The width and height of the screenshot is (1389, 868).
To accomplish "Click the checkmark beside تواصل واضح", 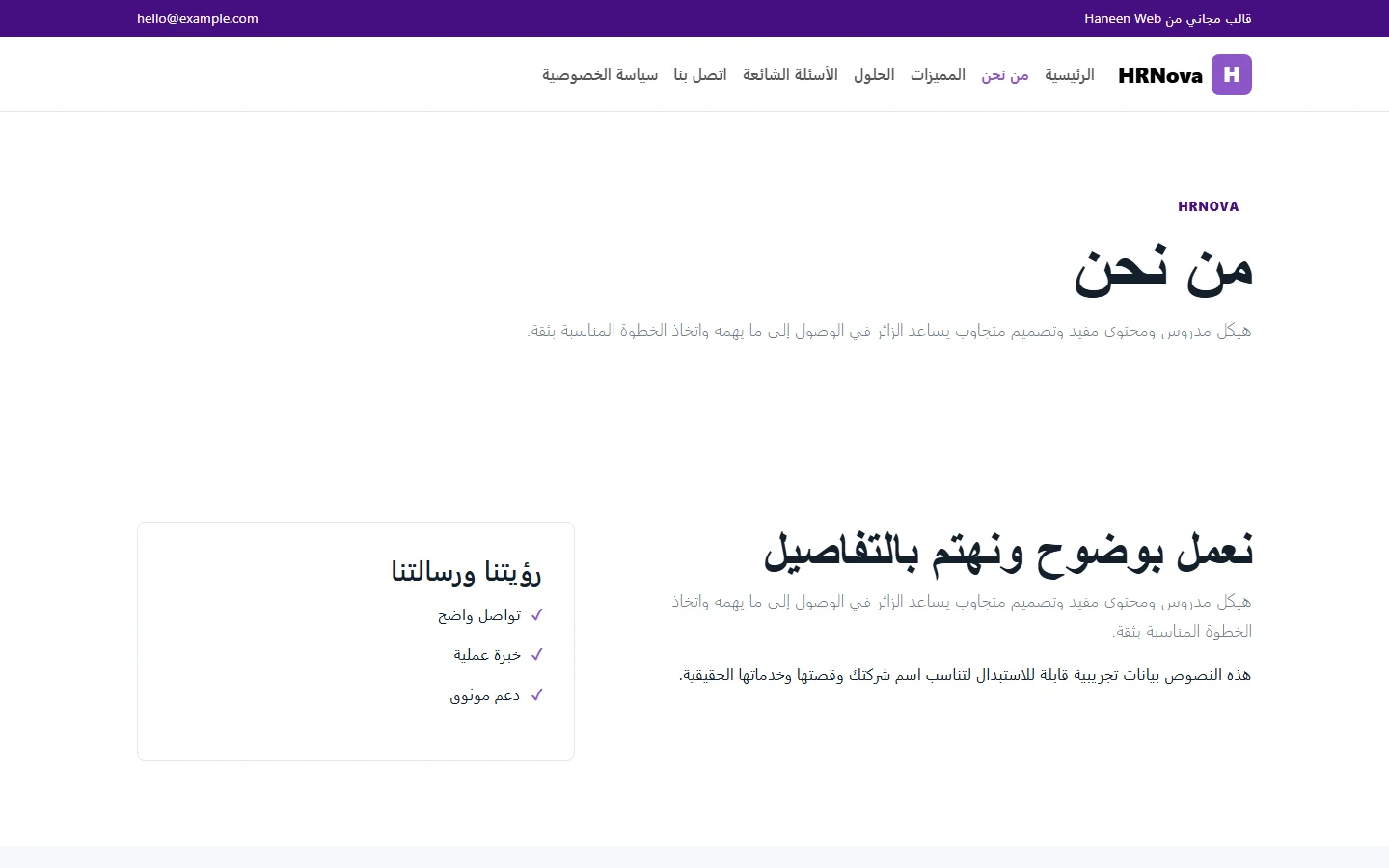I will tap(537, 614).
